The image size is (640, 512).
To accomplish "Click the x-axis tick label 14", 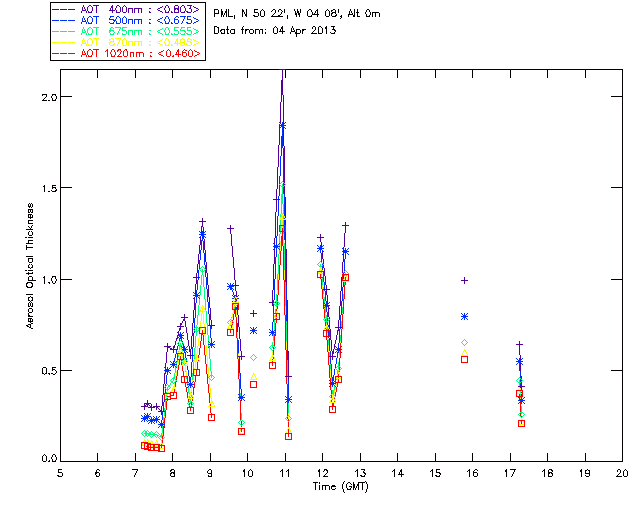I will (398, 473).
